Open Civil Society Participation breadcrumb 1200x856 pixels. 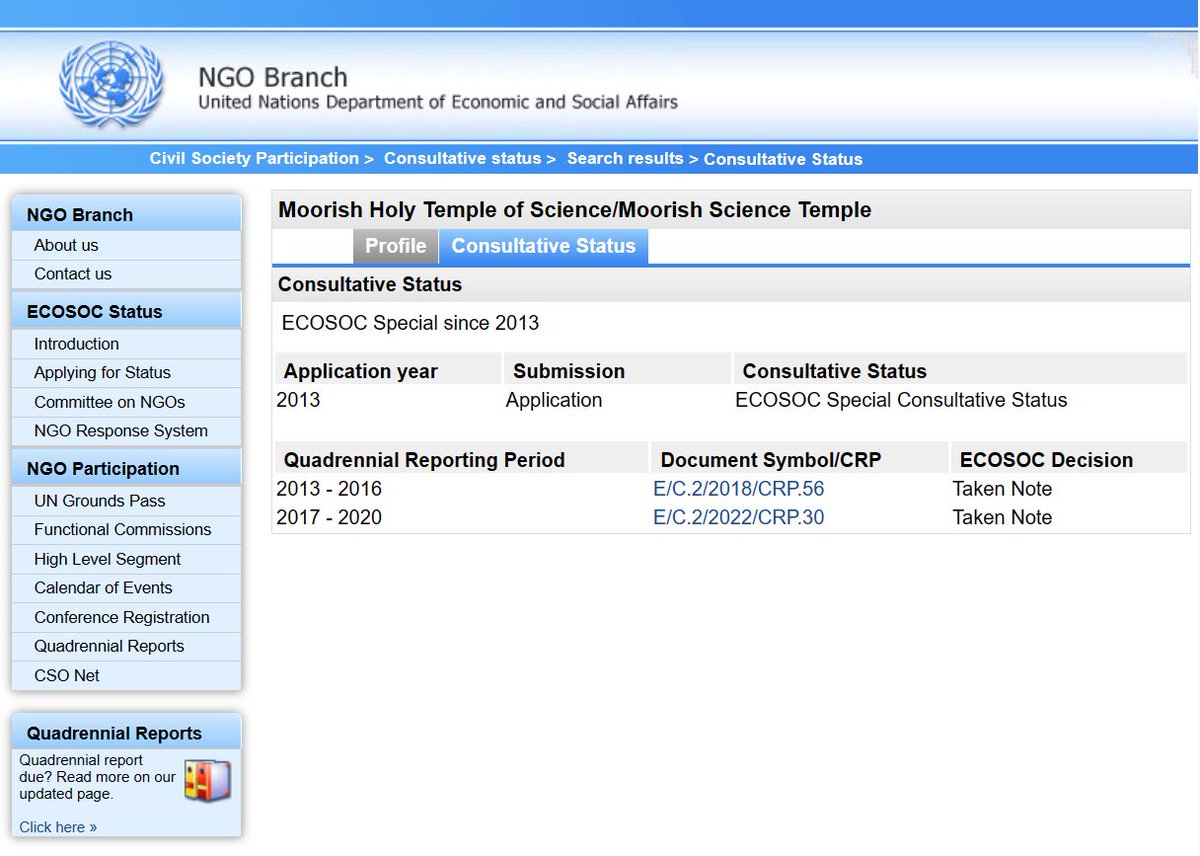pos(254,159)
